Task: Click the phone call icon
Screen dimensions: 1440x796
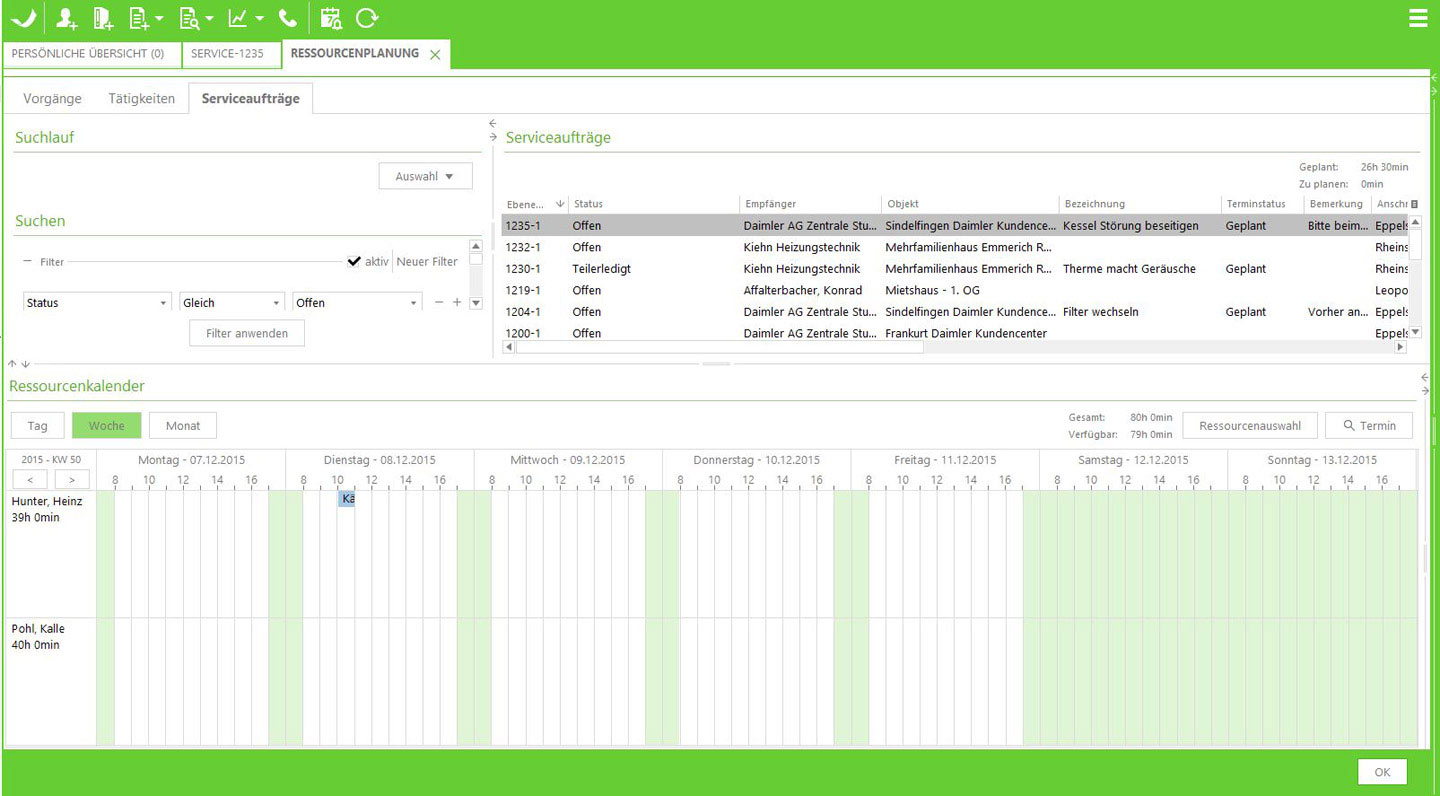Action: click(x=288, y=18)
